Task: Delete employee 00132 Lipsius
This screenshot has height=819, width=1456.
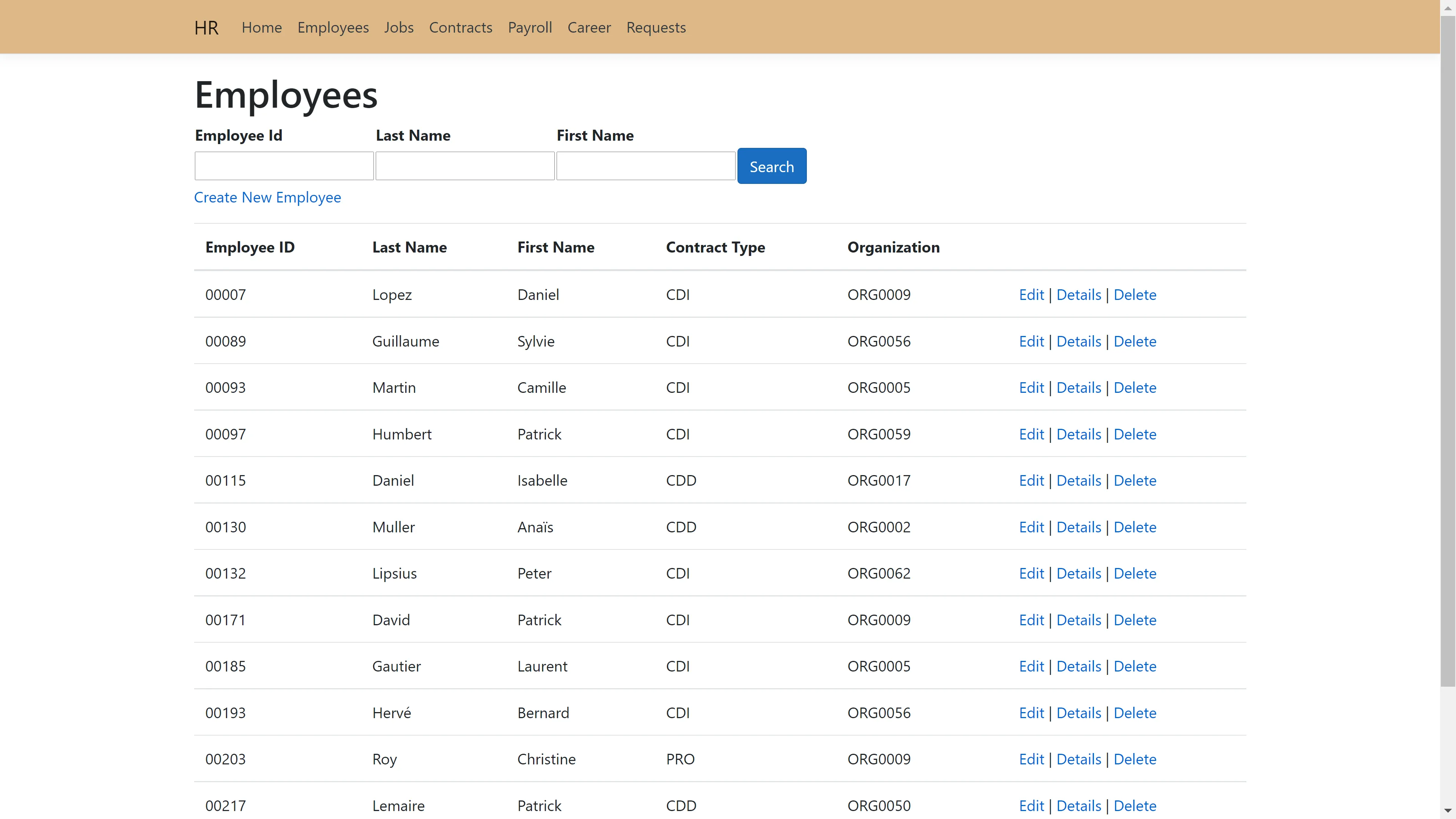Action: coord(1134,574)
